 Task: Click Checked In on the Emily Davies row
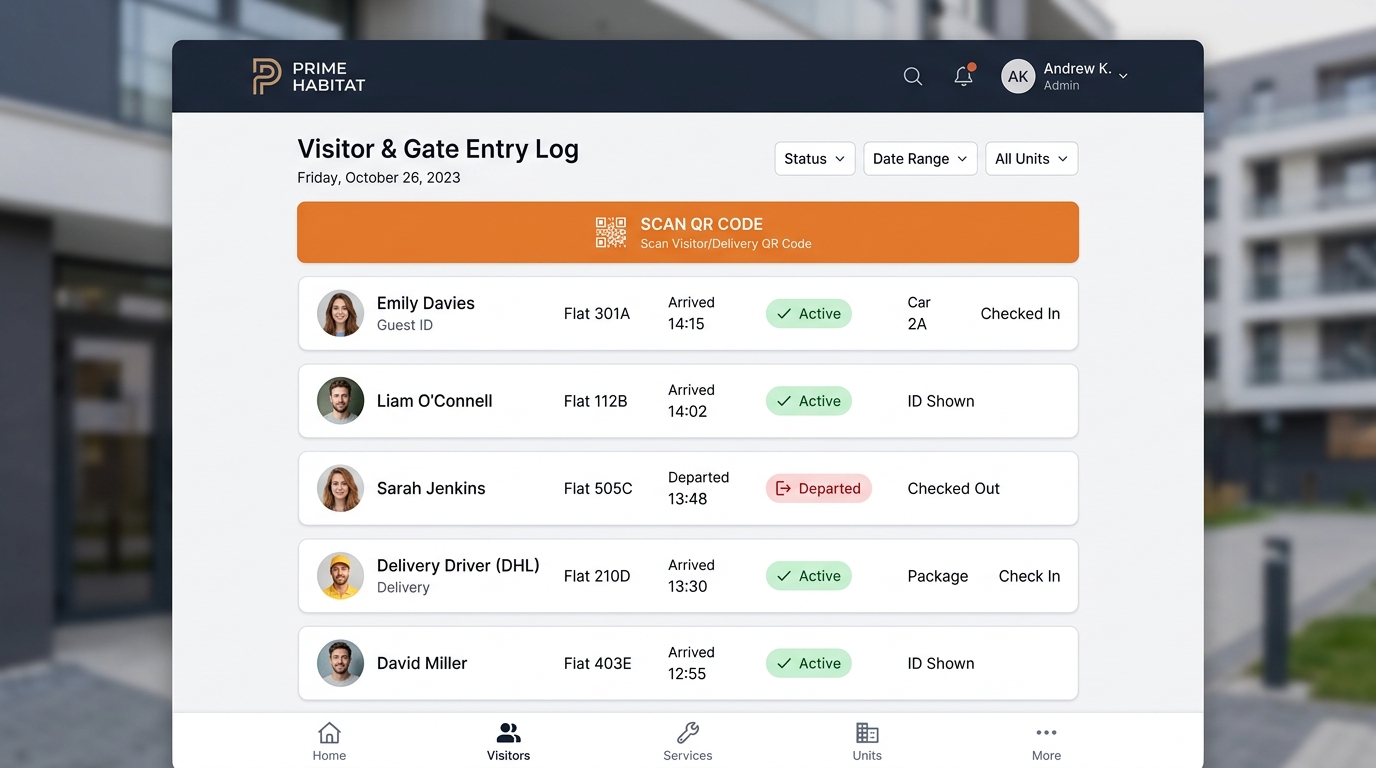pyautogui.click(x=1020, y=314)
